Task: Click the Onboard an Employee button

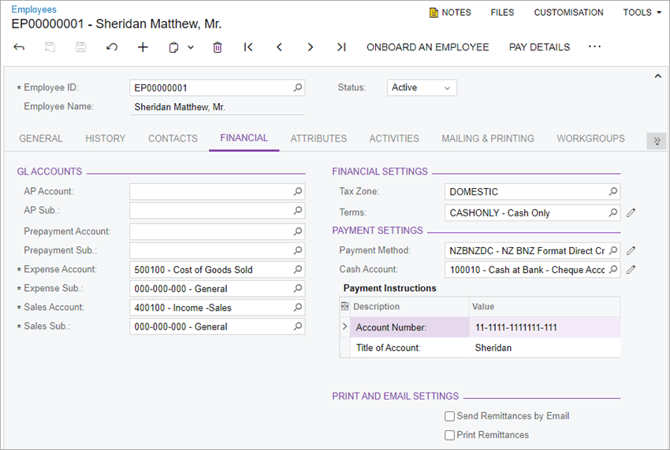Action: 427,47
